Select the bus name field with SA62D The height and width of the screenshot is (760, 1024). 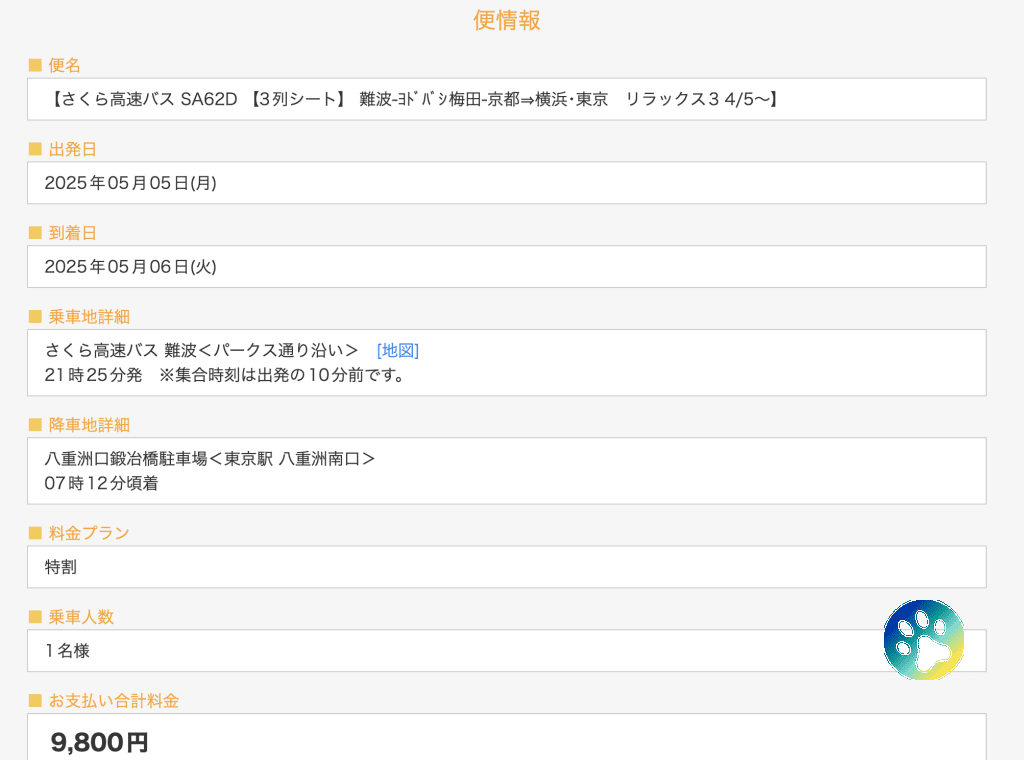pyautogui.click(x=506, y=99)
